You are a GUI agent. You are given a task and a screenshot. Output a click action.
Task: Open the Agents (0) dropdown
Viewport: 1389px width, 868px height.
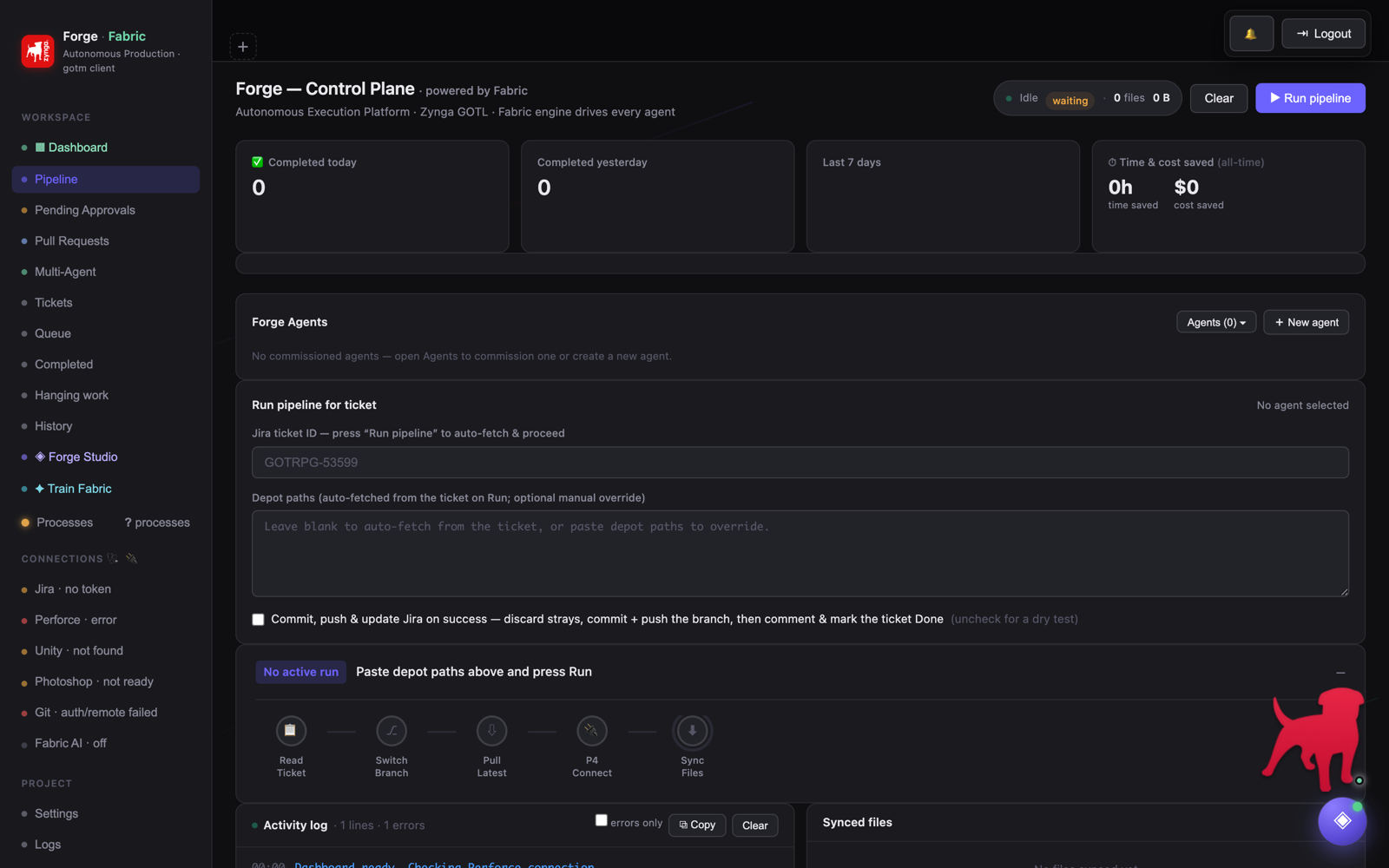tap(1216, 322)
